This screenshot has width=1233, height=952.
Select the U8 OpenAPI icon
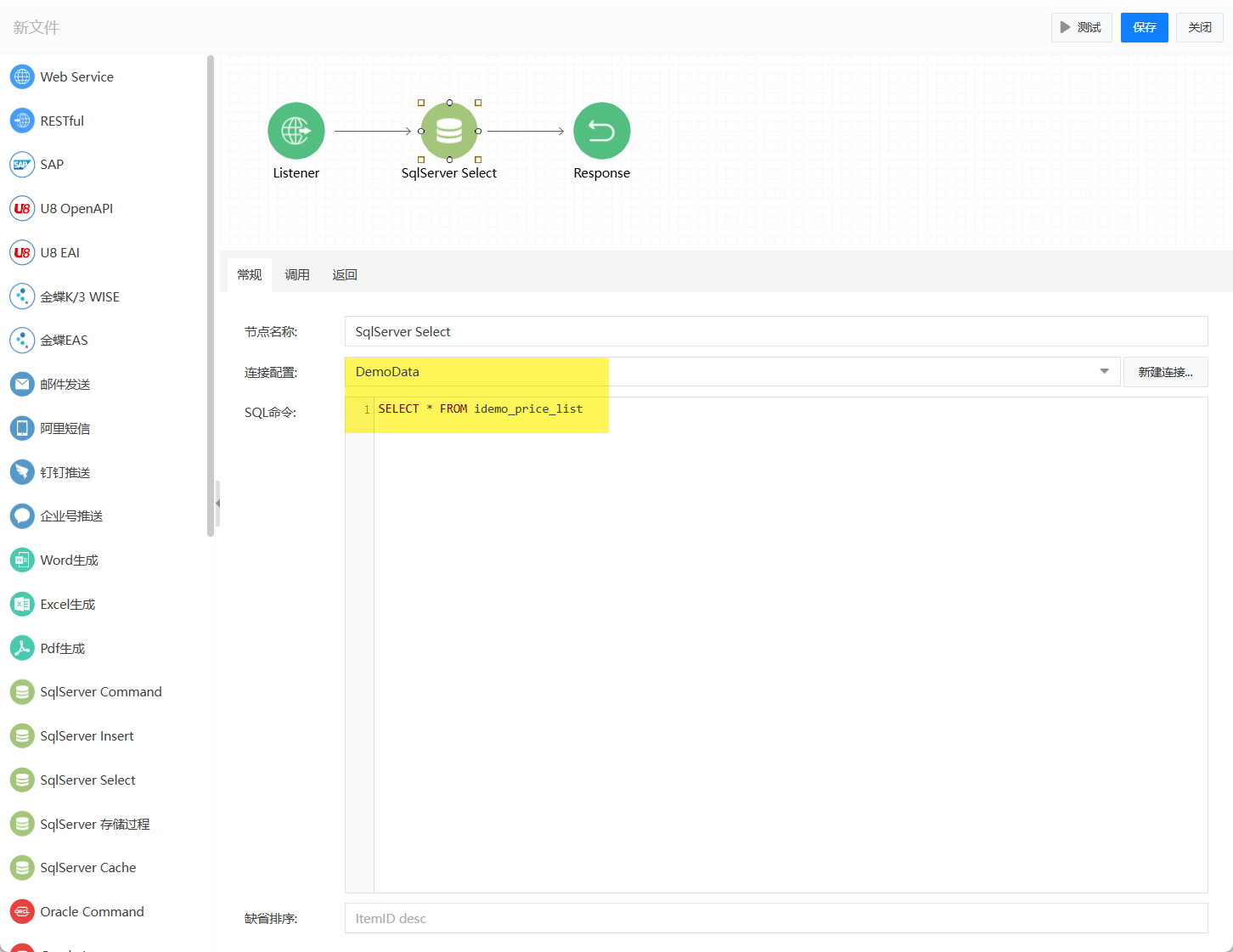click(x=22, y=209)
